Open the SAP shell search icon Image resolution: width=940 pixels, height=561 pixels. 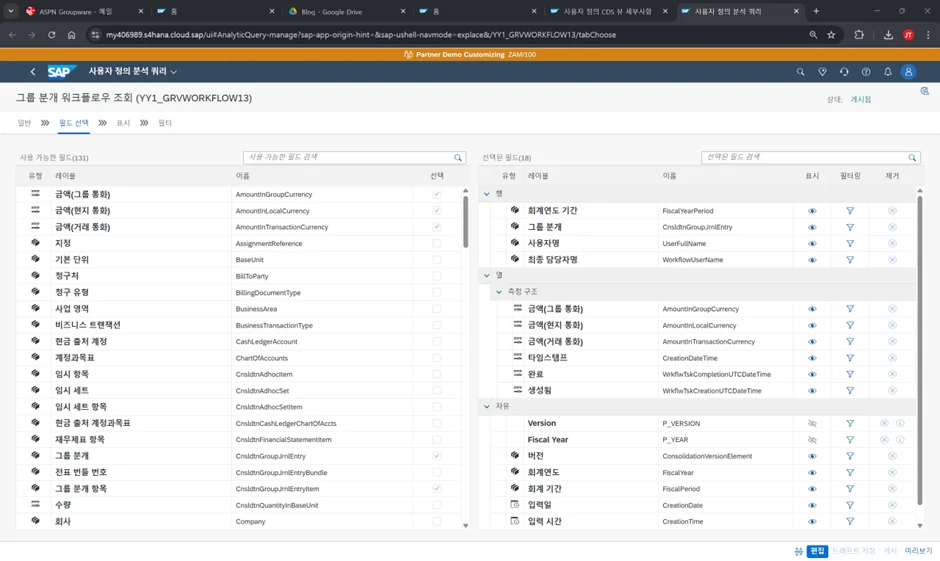[800, 72]
